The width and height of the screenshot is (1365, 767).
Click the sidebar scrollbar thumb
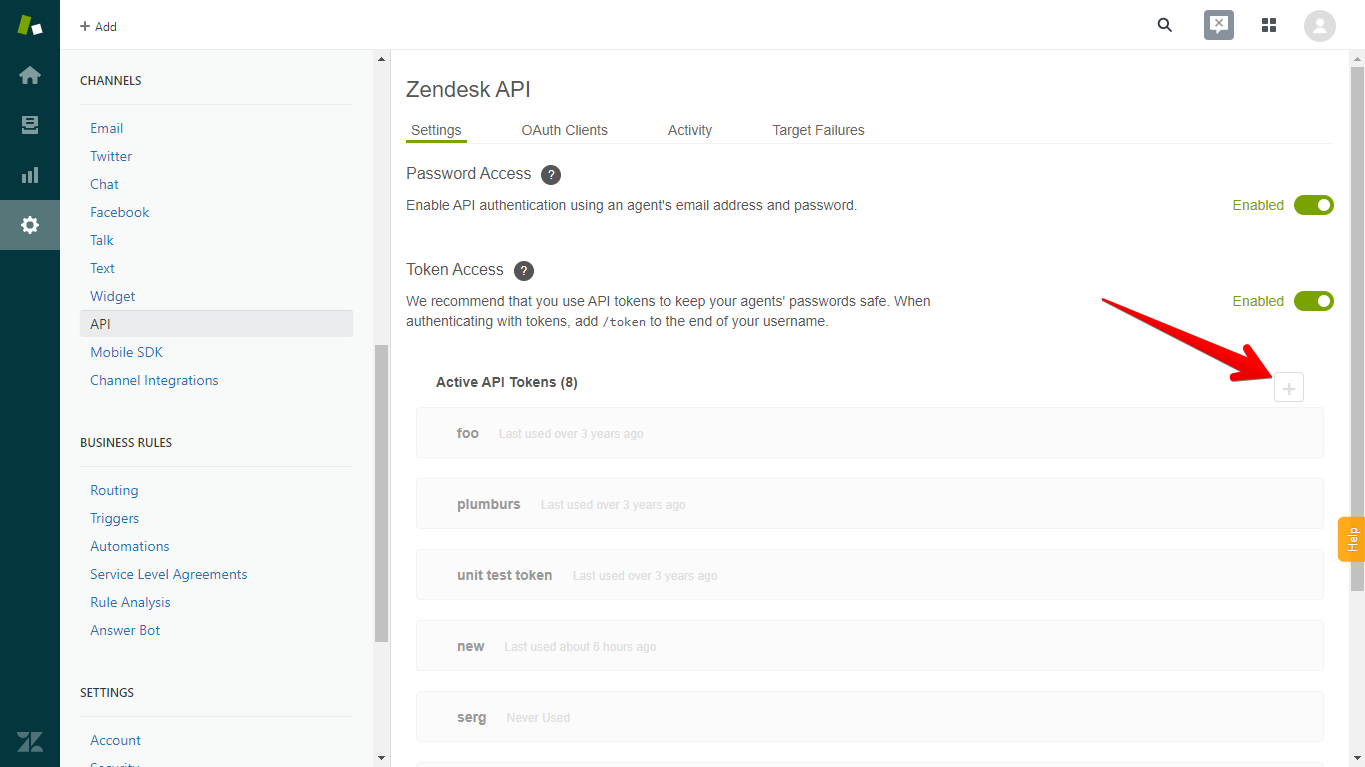click(381, 493)
